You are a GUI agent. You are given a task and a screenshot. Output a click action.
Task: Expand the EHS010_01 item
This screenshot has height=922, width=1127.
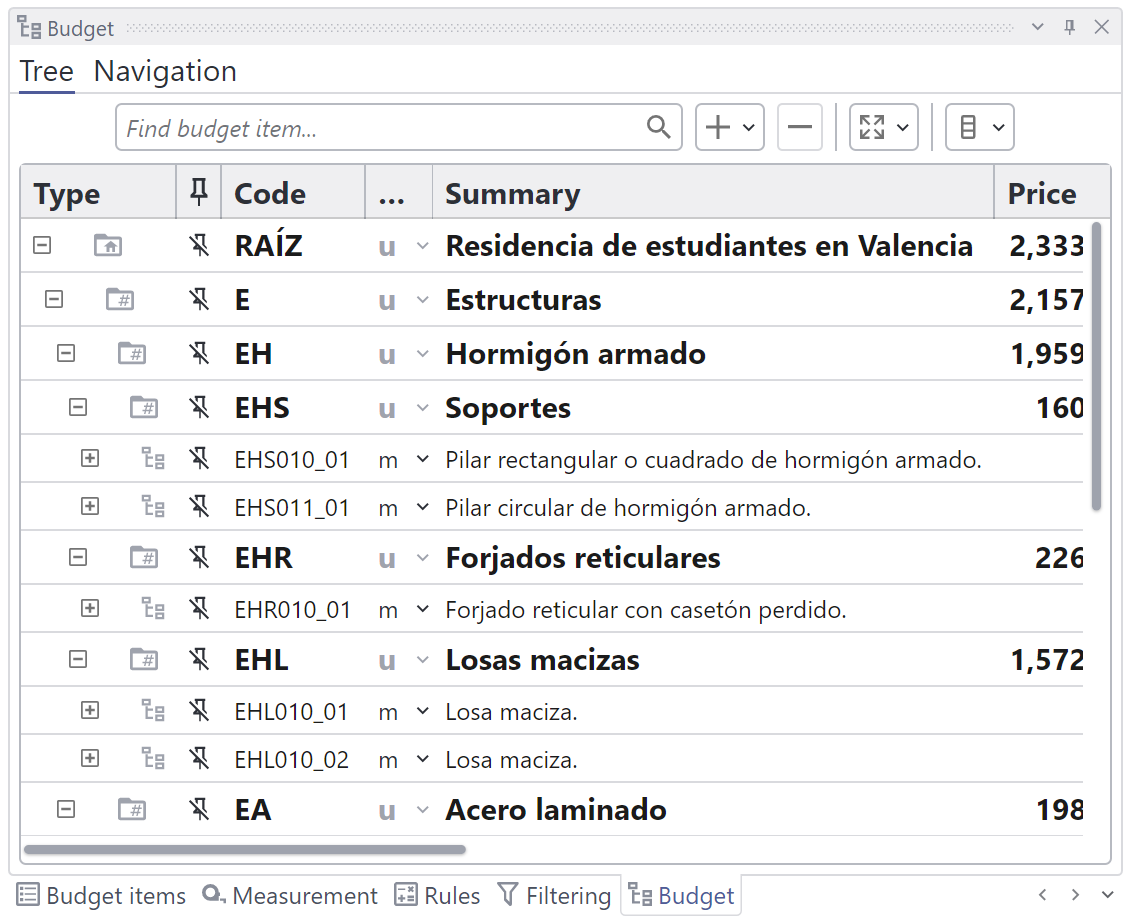90,458
